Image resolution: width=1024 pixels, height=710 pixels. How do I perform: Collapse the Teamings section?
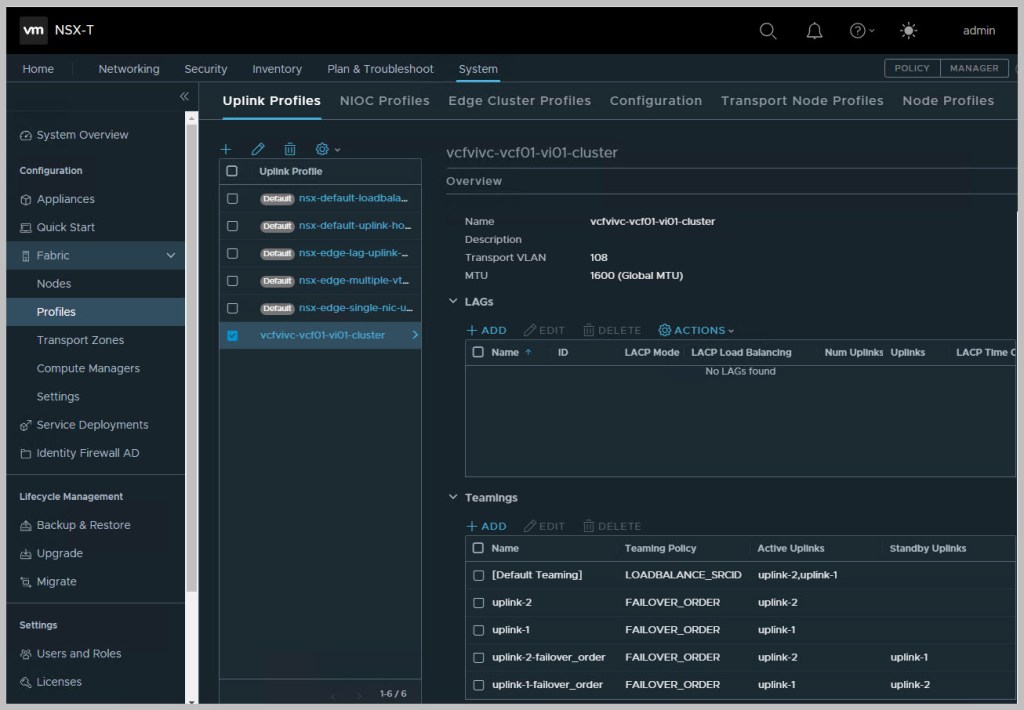point(453,498)
